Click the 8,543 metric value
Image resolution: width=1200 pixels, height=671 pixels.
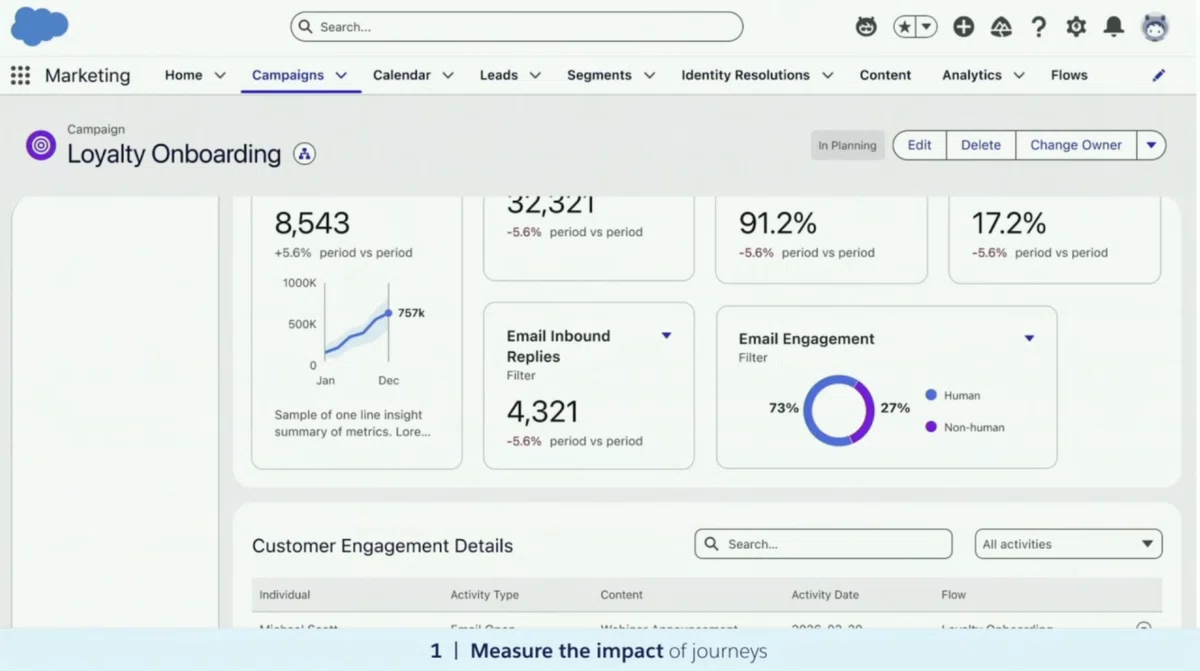click(x=312, y=223)
